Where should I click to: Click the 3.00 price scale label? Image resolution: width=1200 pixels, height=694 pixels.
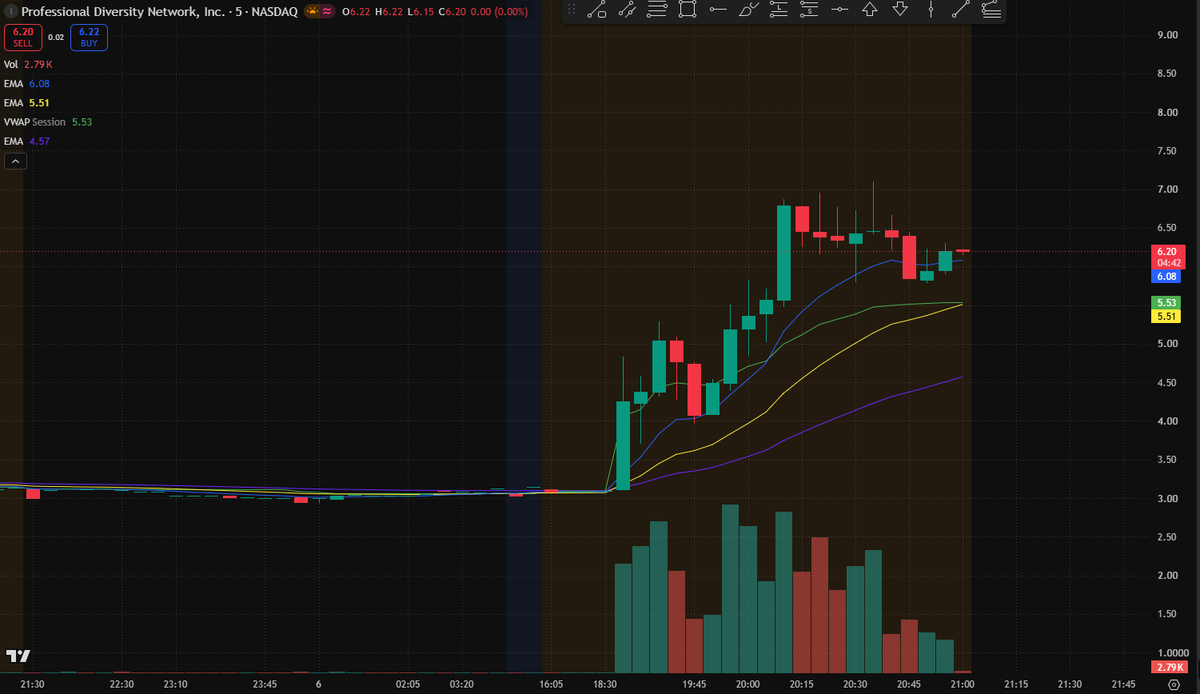1166,498
